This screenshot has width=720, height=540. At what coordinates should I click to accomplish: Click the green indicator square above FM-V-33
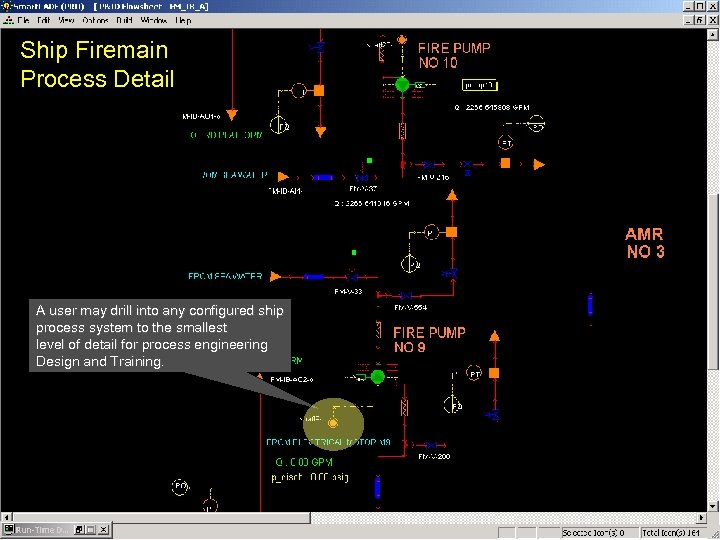pyautogui.click(x=354, y=253)
